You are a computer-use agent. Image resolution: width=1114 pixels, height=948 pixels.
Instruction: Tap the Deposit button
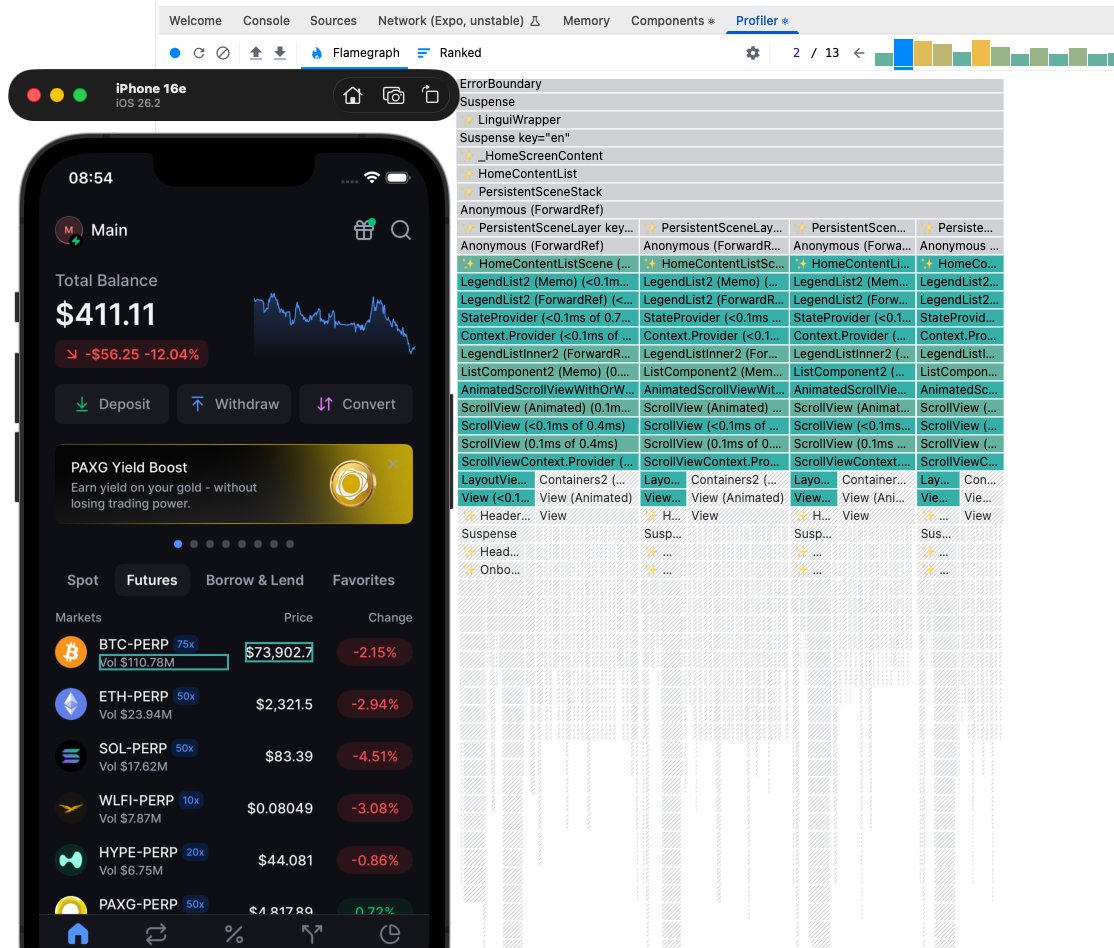point(112,404)
